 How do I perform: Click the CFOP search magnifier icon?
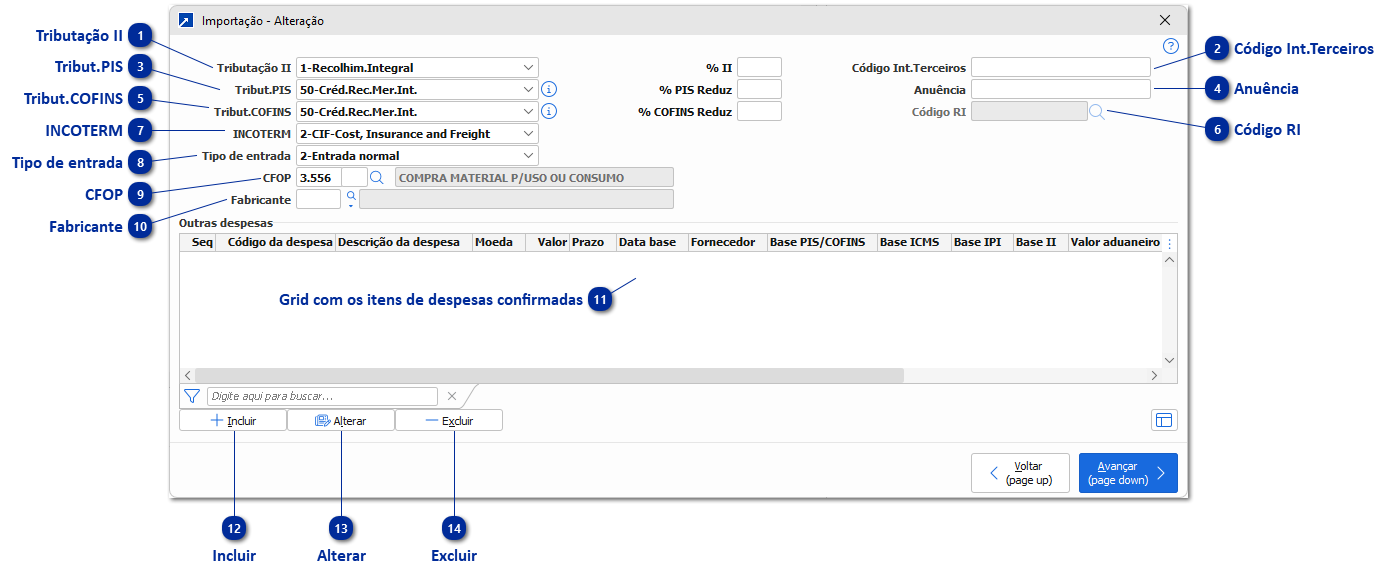377,177
